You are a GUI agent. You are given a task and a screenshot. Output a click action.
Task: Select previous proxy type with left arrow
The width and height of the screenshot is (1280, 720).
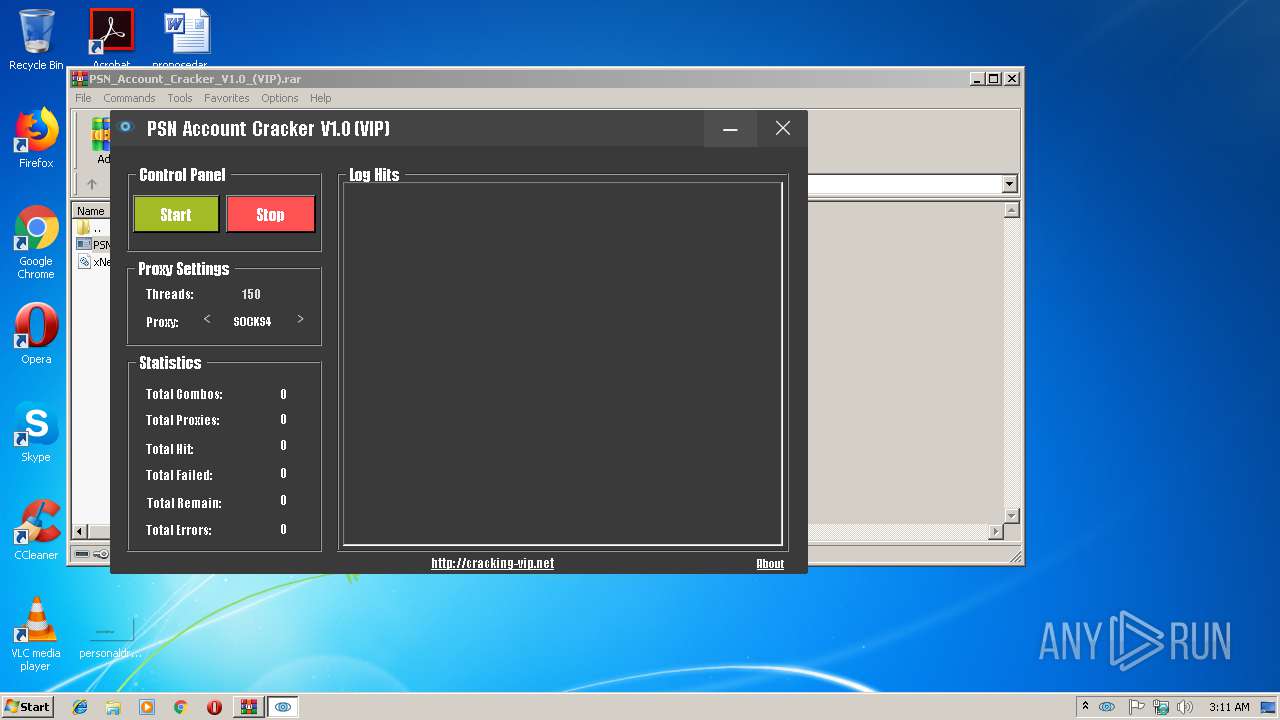[207, 320]
